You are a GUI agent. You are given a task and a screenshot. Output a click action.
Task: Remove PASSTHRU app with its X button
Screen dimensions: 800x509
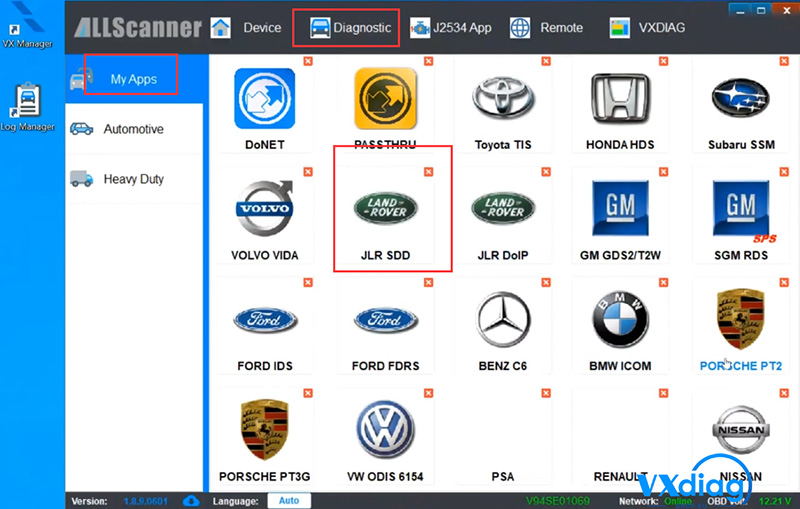pyautogui.click(x=429, y=61)
